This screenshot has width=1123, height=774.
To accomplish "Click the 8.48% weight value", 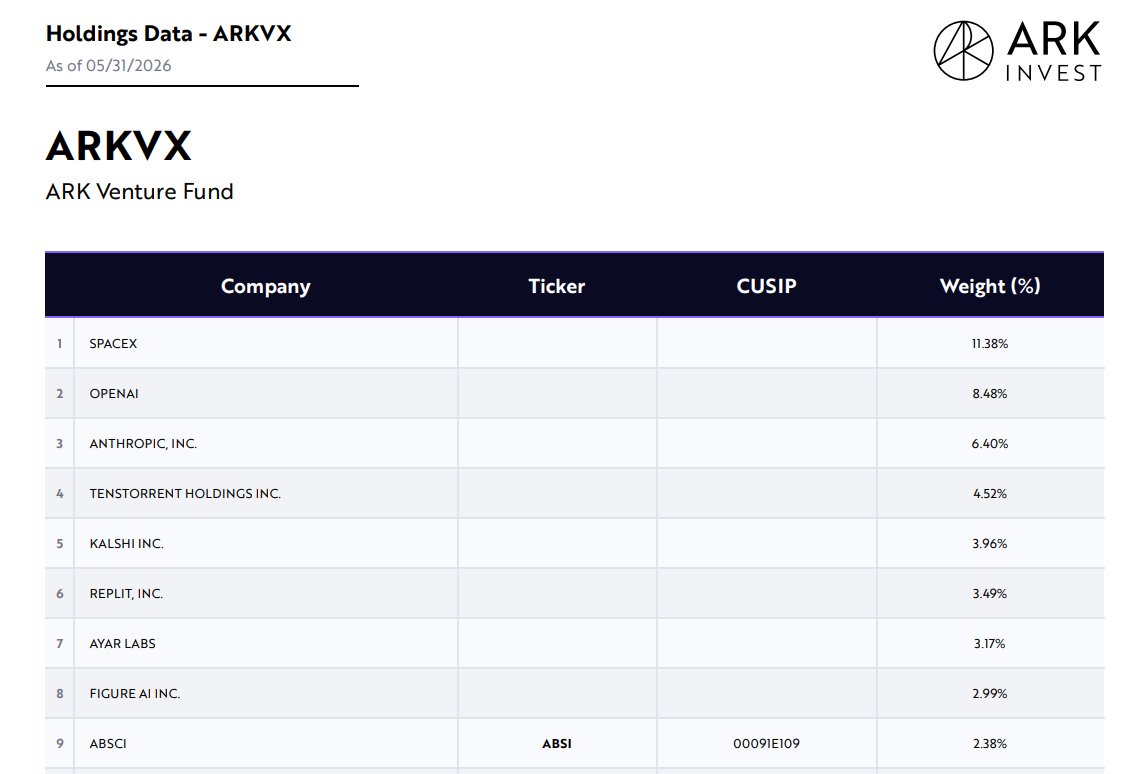I will click(990, 394).
